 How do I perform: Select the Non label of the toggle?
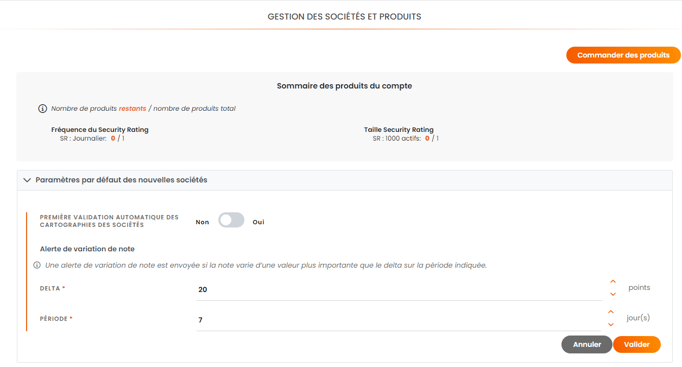[x=202, y=222]
